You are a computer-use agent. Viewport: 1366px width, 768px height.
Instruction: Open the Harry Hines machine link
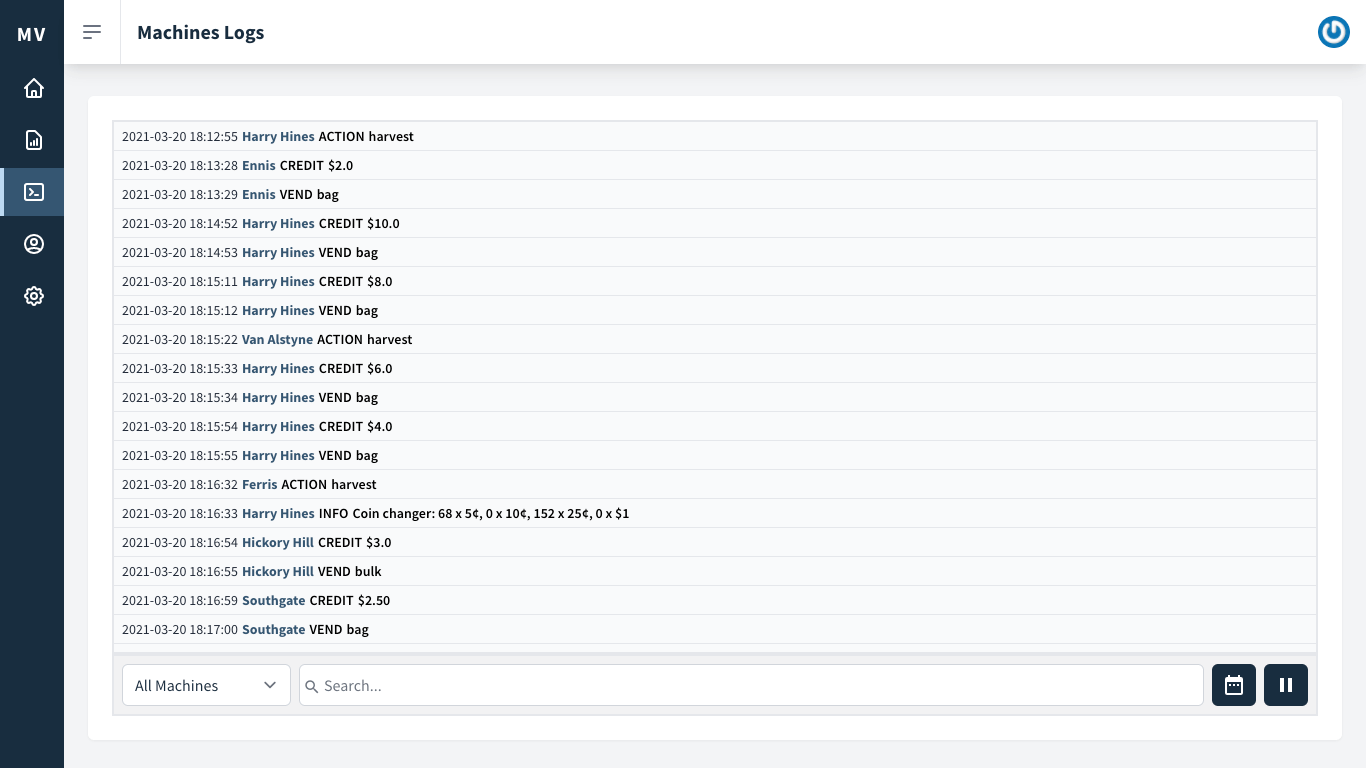point(277,136)
